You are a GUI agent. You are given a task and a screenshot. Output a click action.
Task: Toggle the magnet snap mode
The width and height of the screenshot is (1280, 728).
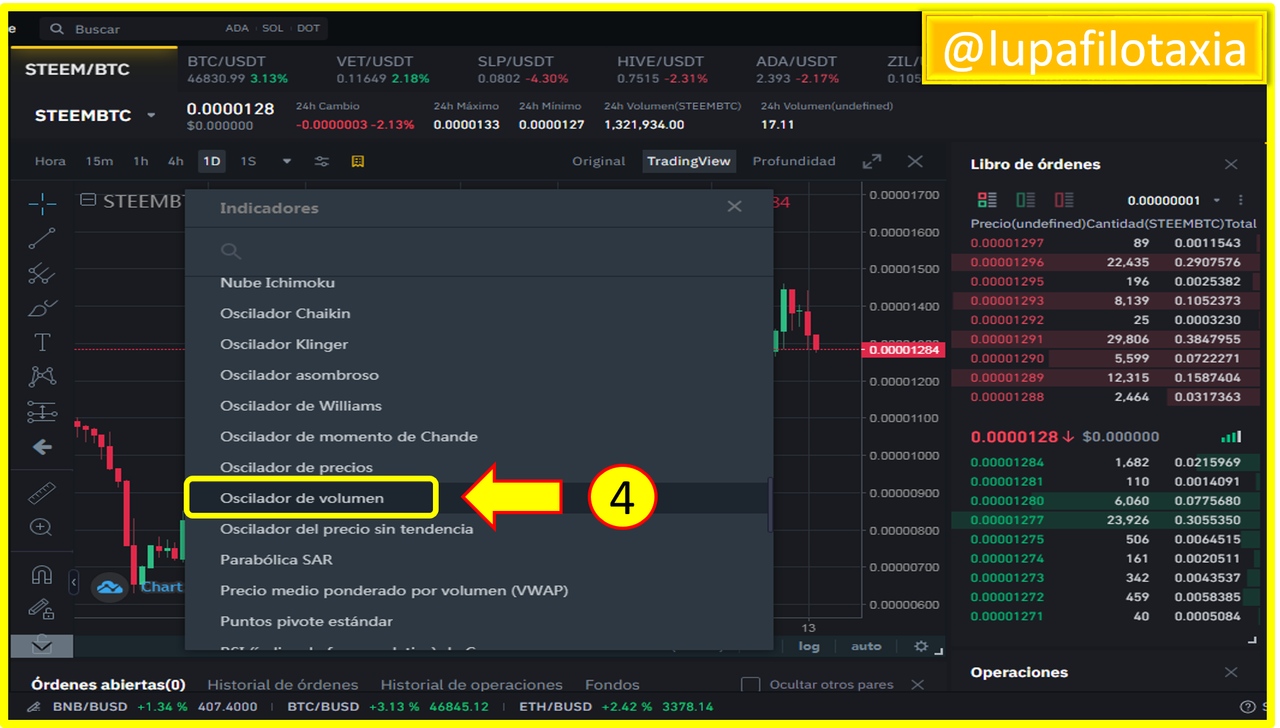(x=42, y=575)
